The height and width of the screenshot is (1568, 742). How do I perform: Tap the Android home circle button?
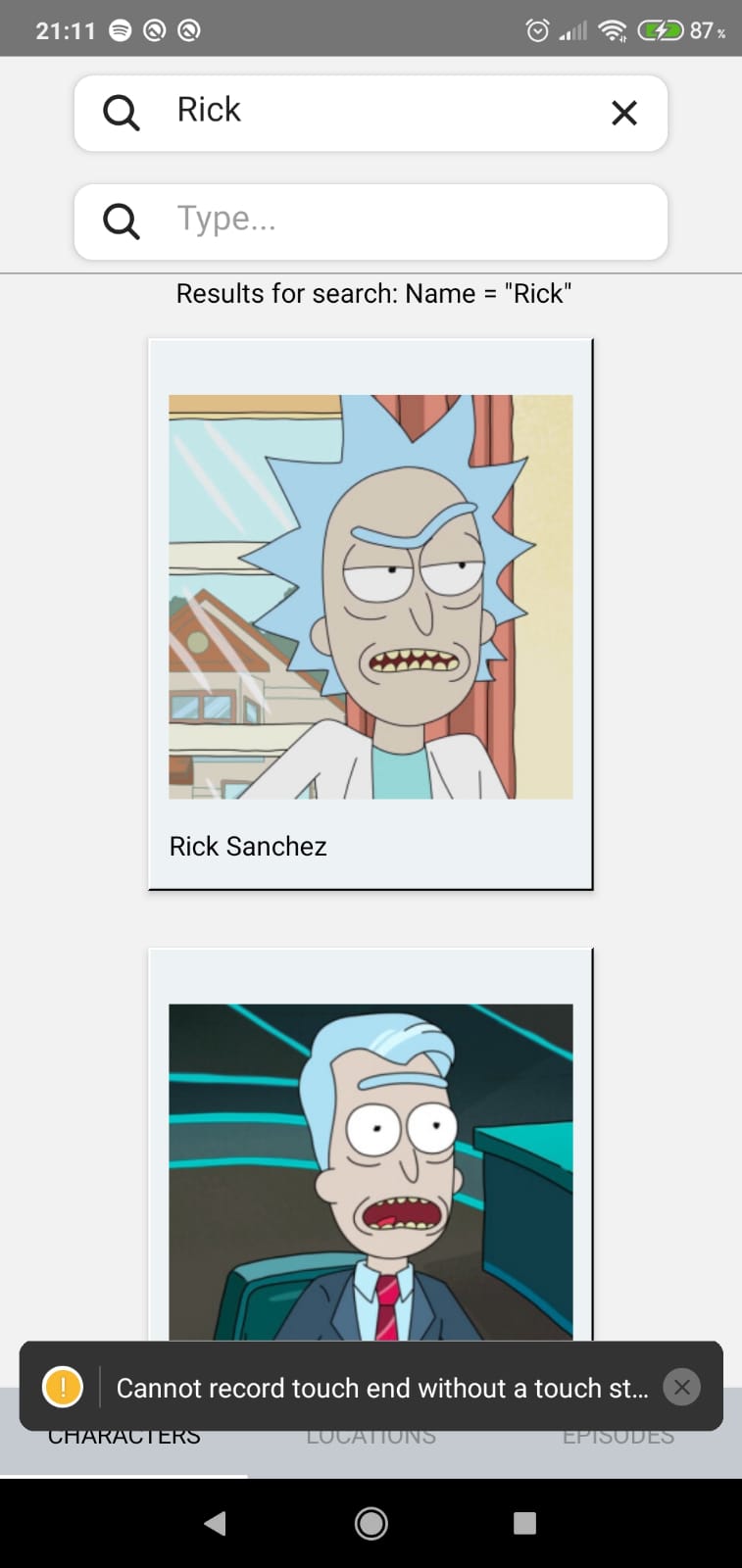[x=371, y=1523]
